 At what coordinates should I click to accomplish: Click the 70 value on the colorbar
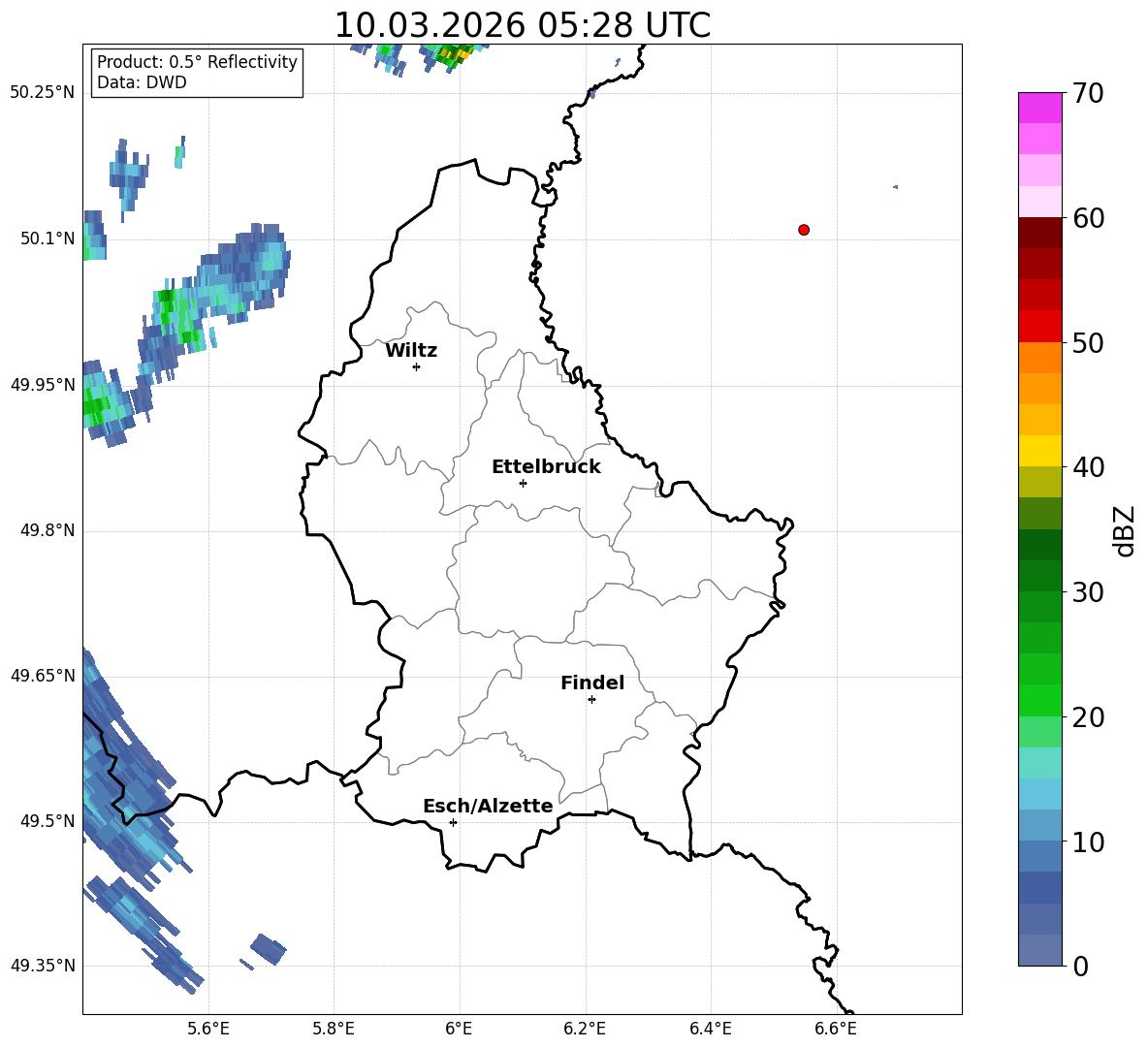click(1088, 93)
